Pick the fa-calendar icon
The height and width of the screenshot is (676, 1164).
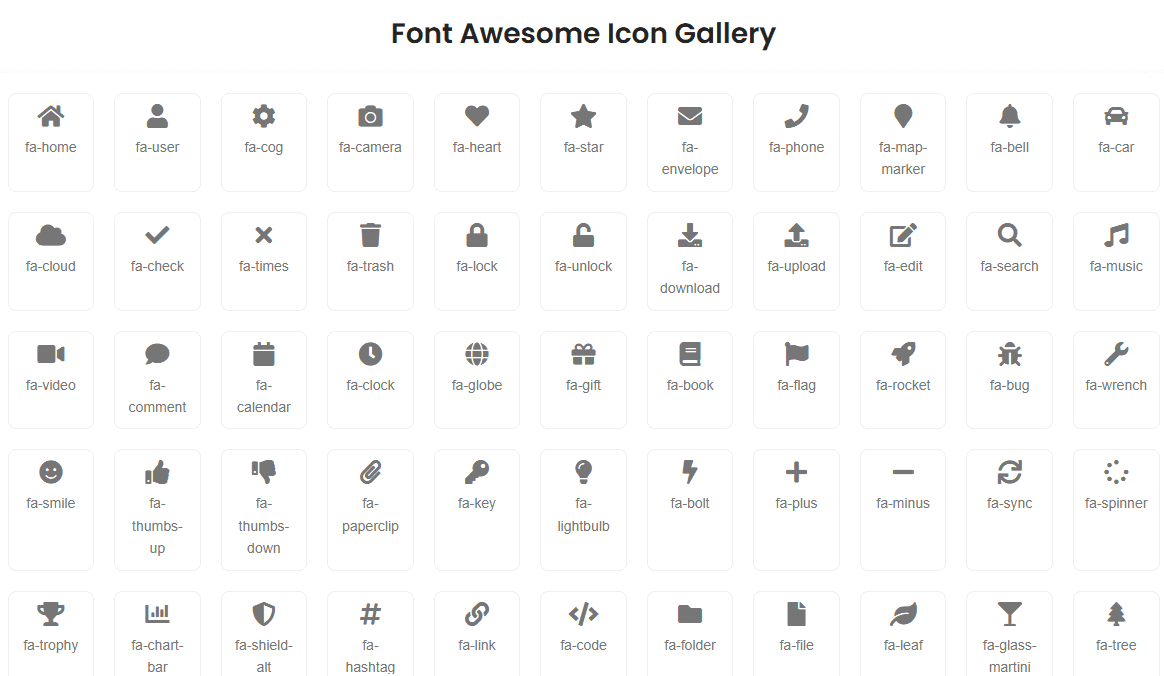coord(264,354)
